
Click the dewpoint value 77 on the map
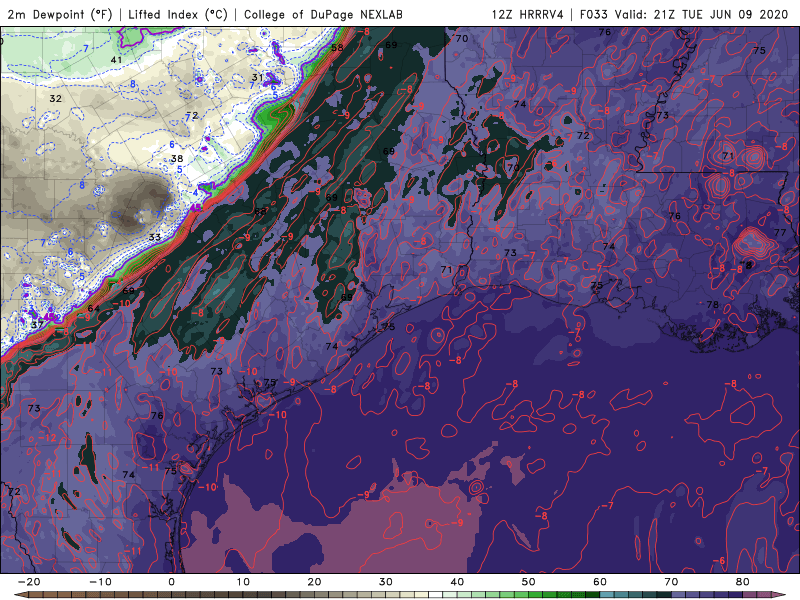click(780, 232)
